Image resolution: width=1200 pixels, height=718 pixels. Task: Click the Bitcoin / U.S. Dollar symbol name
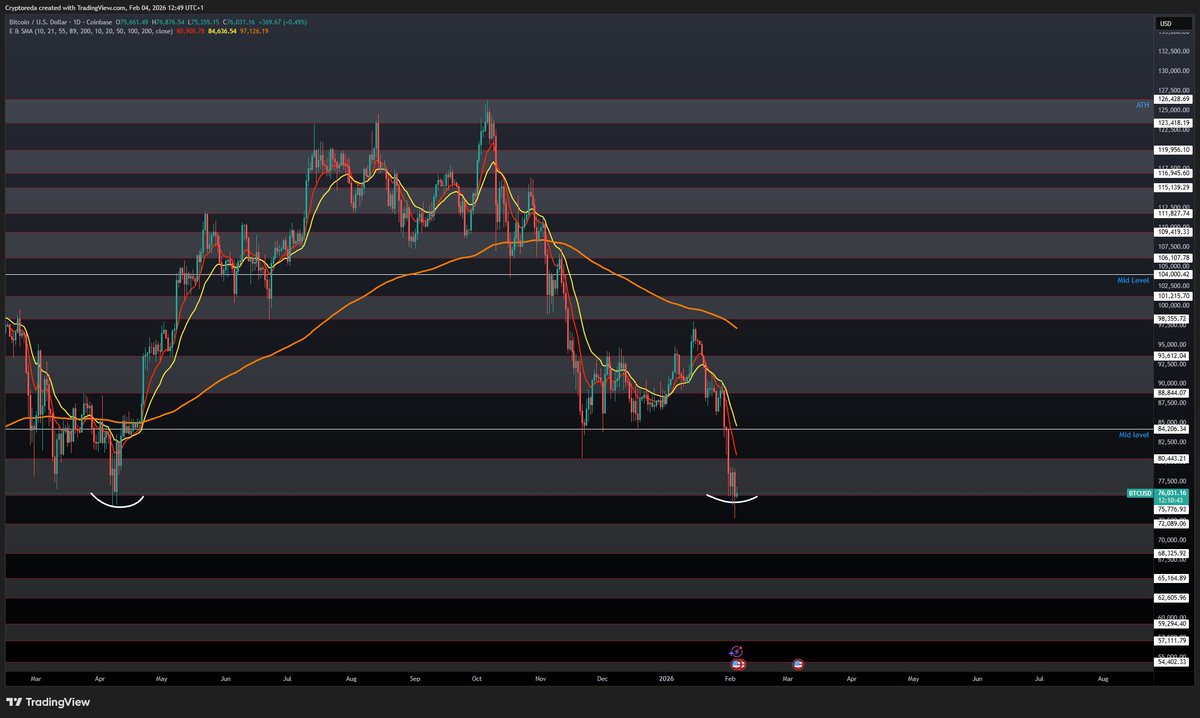tap(37, 21)
